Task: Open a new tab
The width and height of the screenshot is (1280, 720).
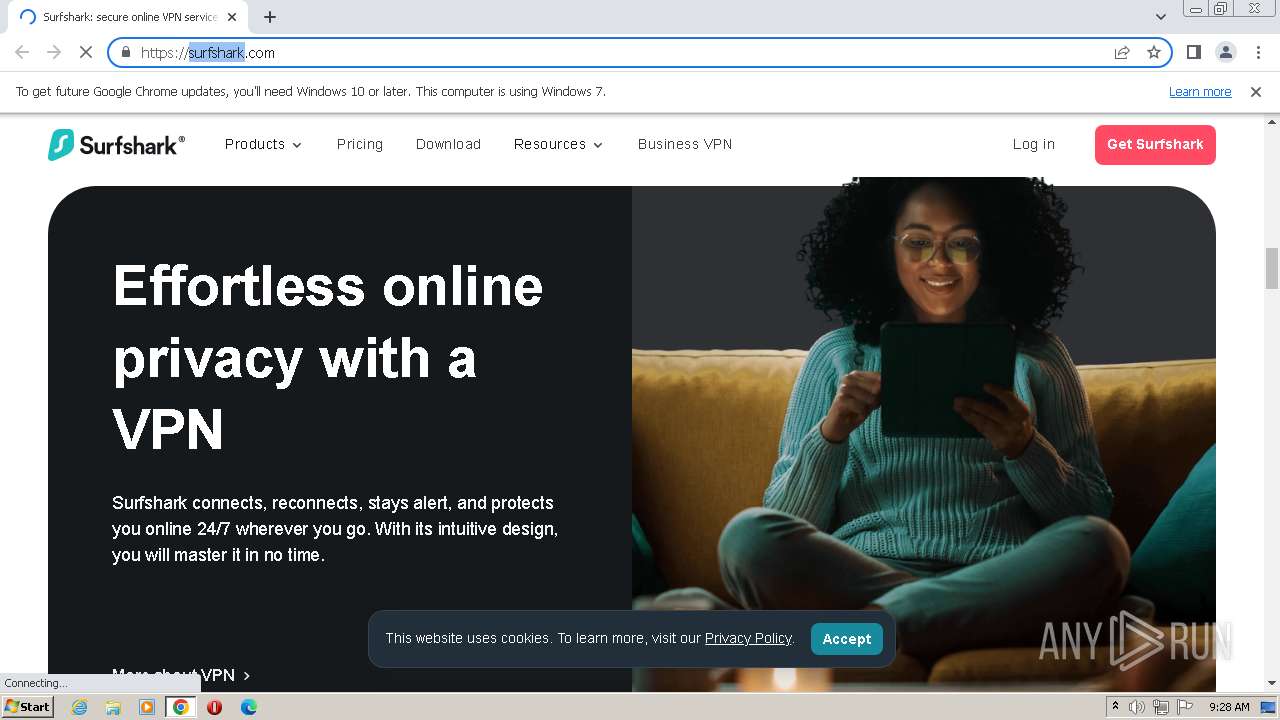Action: tap(270, 17)
